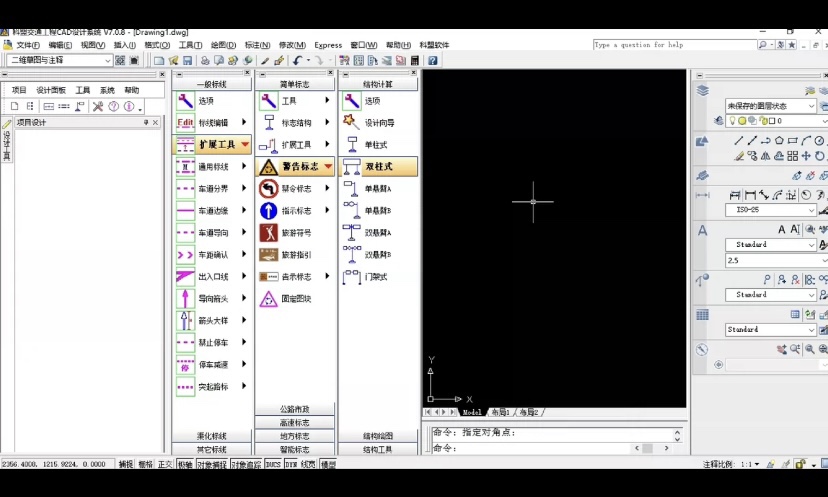This screenshot has height=497, width=828.
Task: Toggle 正交 ortho mode in status bar
Action: pyautogui.click(x=164, y=465)
